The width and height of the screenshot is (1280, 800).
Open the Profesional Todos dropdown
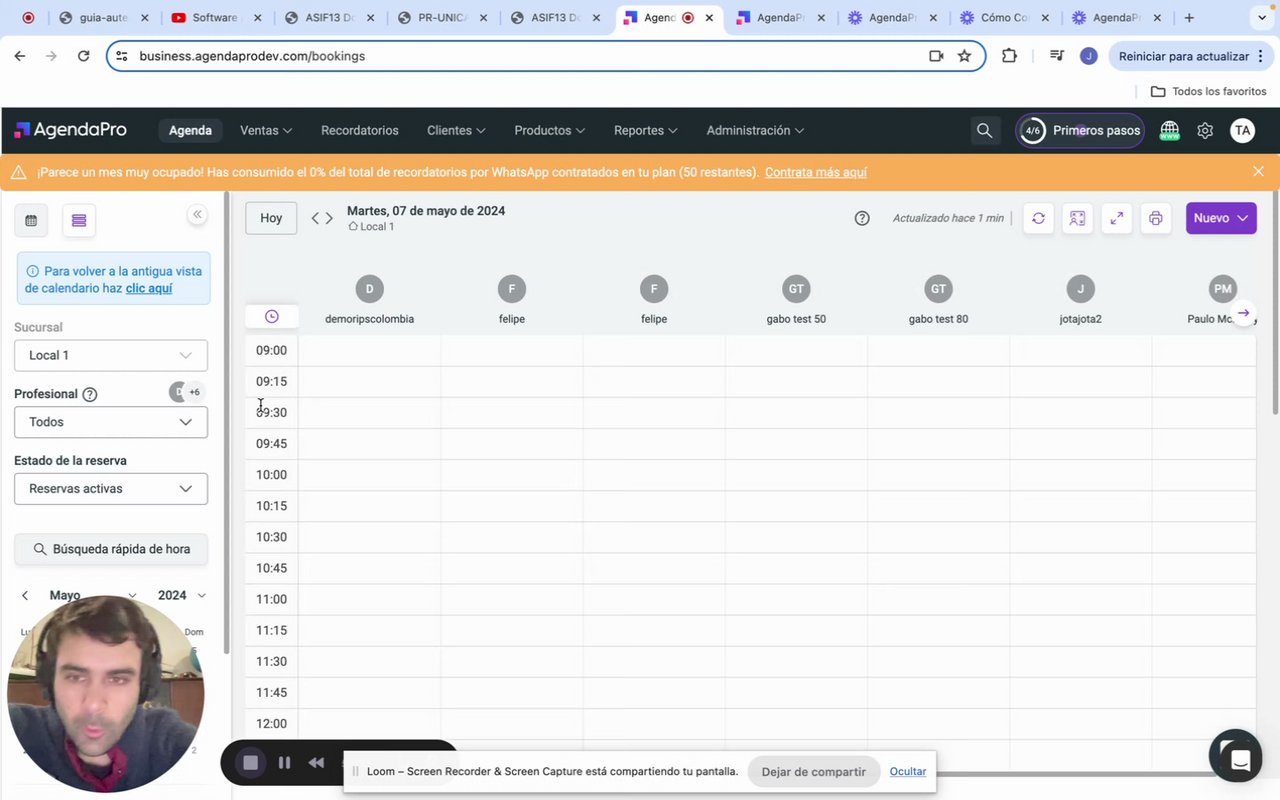click(111, 422)
